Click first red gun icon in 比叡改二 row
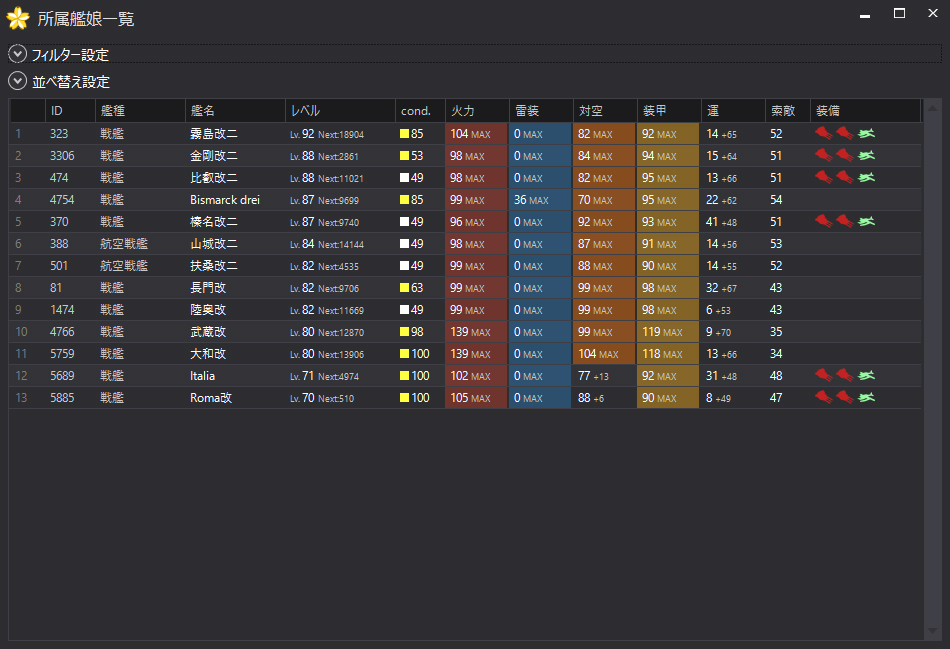The image size is (950, 649). [x=823, y=177]
